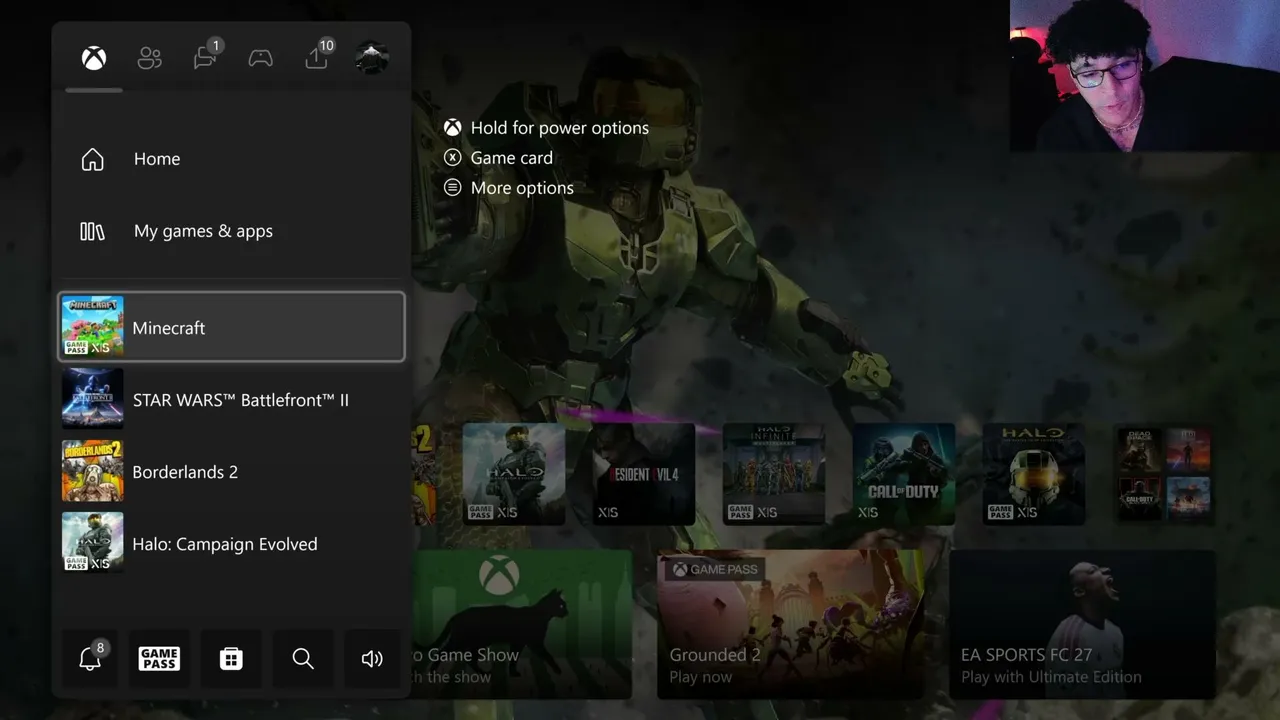
Task: Open the Profile avatar tab
Action: coord(372,58)
